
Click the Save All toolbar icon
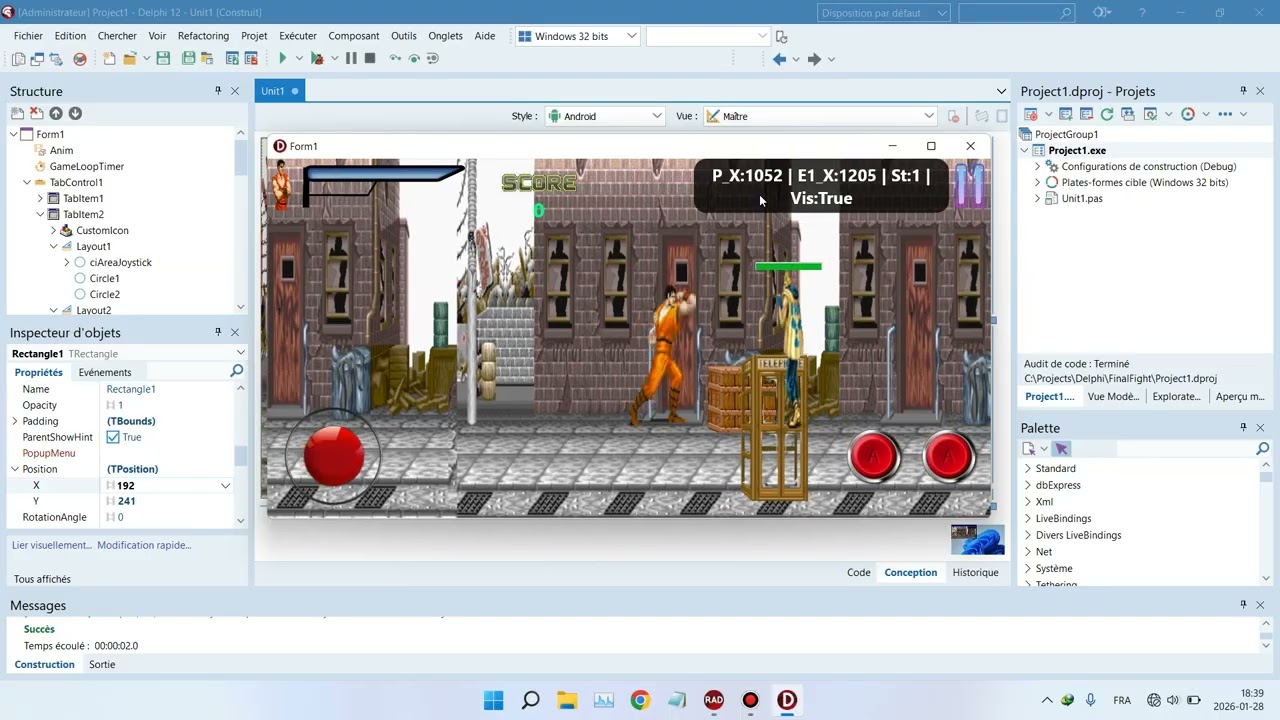(x=188, y=58)
